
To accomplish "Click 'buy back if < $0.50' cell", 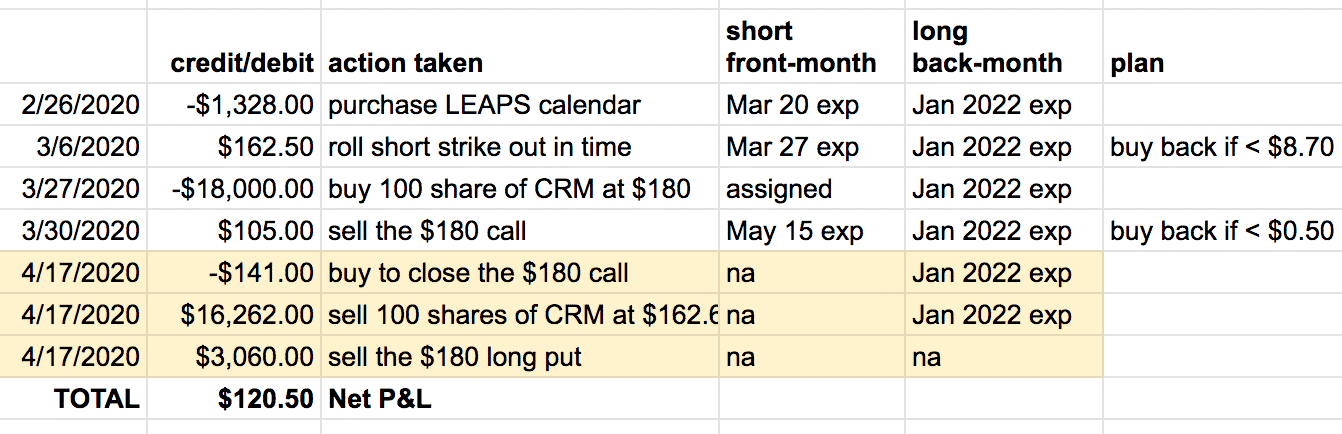I will click(x=1222, y=231).
